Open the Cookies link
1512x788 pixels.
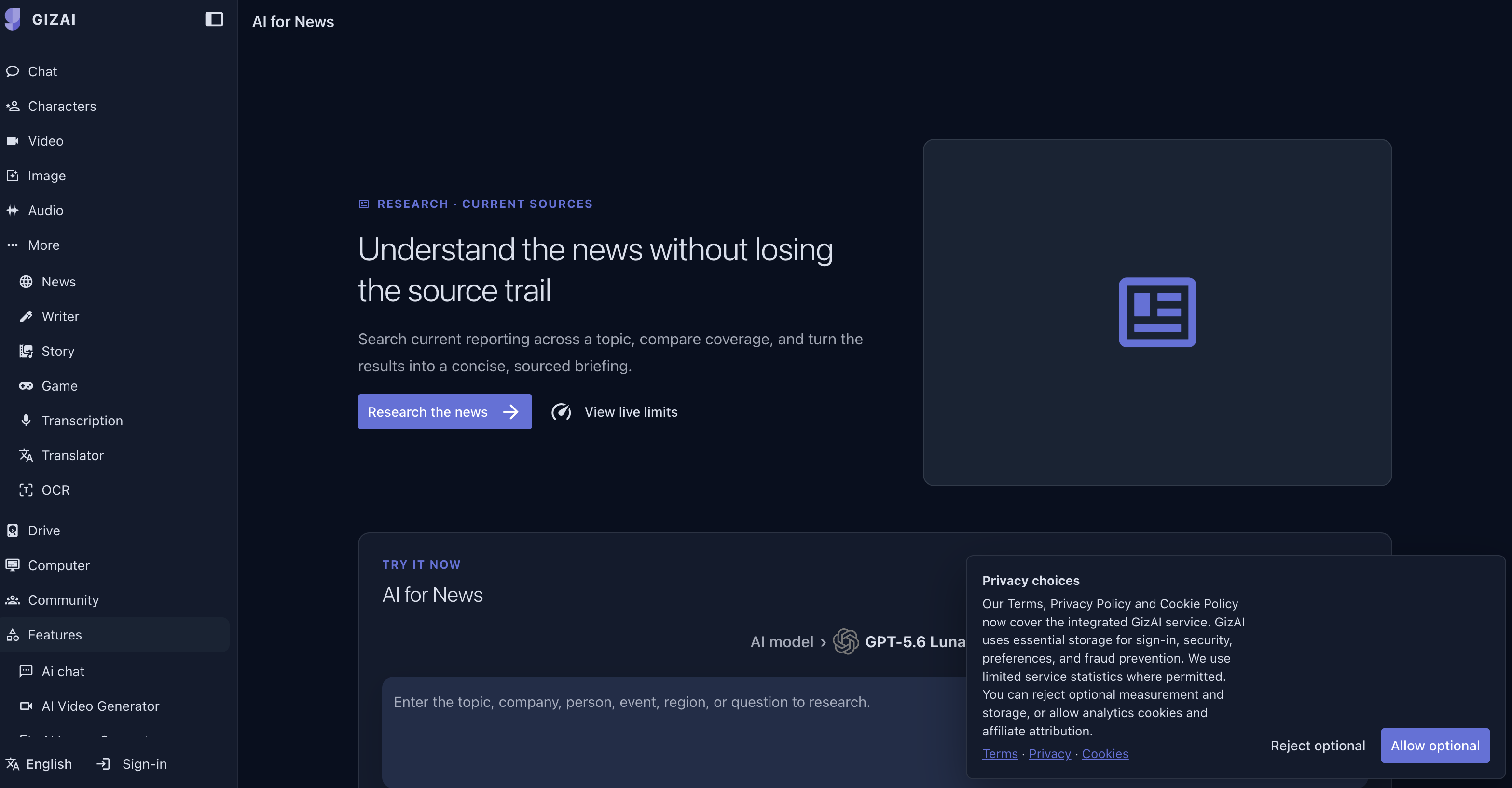click(x=1105, y=754)
